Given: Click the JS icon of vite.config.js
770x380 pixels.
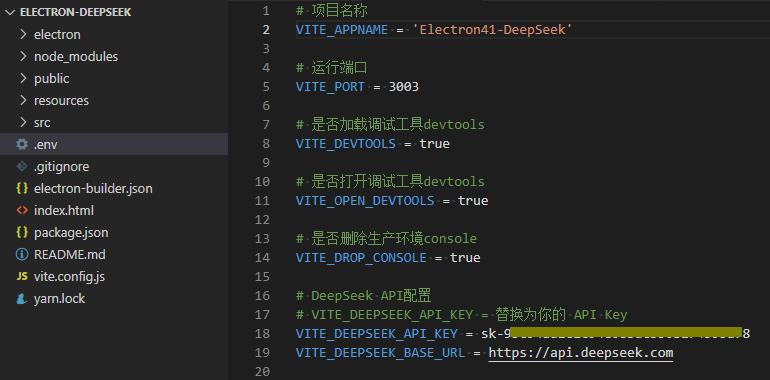Looking at the screenshot, I should pyautogui.click(x=22, y=276).
